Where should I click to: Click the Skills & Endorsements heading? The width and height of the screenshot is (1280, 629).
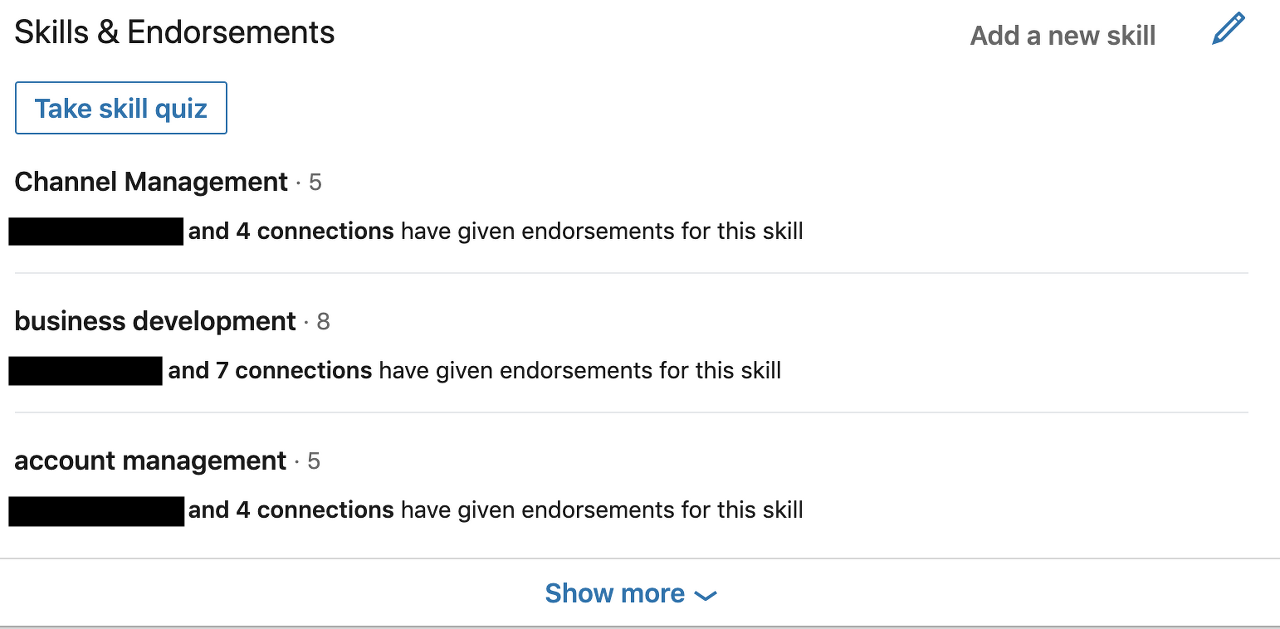(175, 32)
